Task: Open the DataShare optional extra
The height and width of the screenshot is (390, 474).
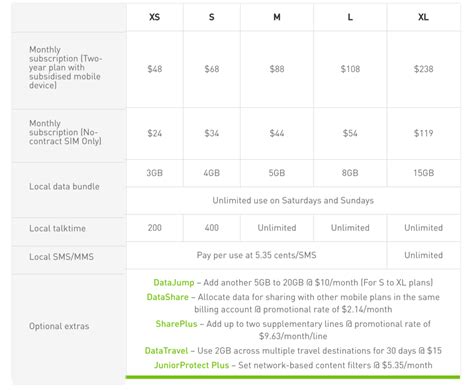Action: (168, 297)
